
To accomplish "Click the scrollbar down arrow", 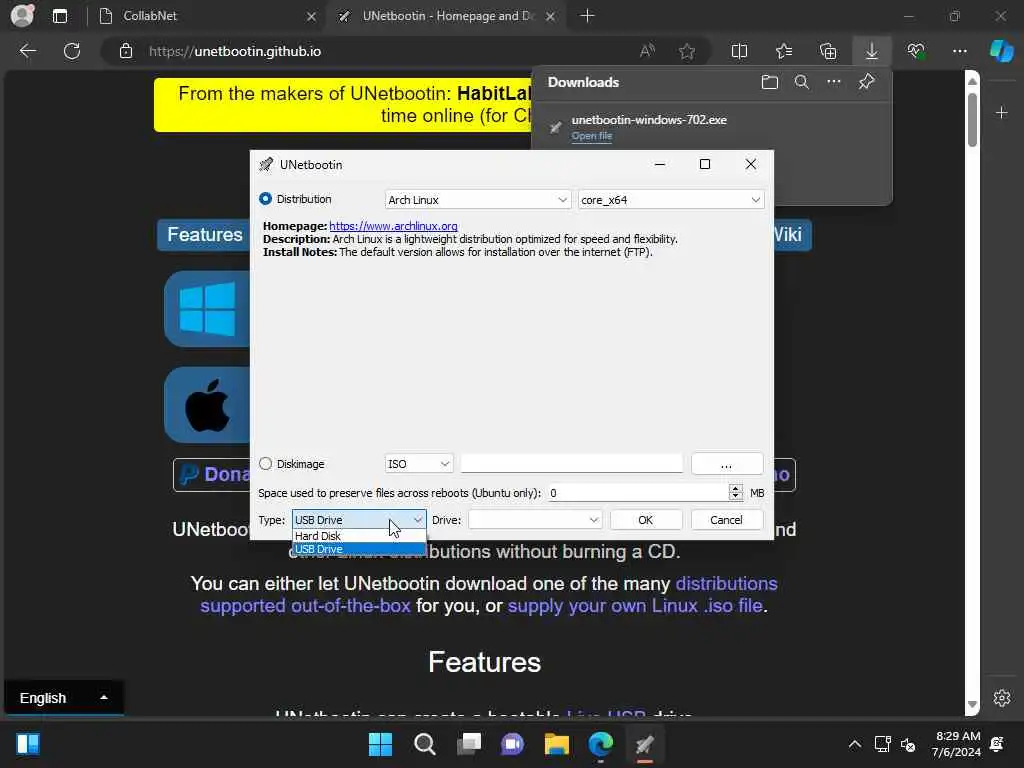I will pos(972,704).
